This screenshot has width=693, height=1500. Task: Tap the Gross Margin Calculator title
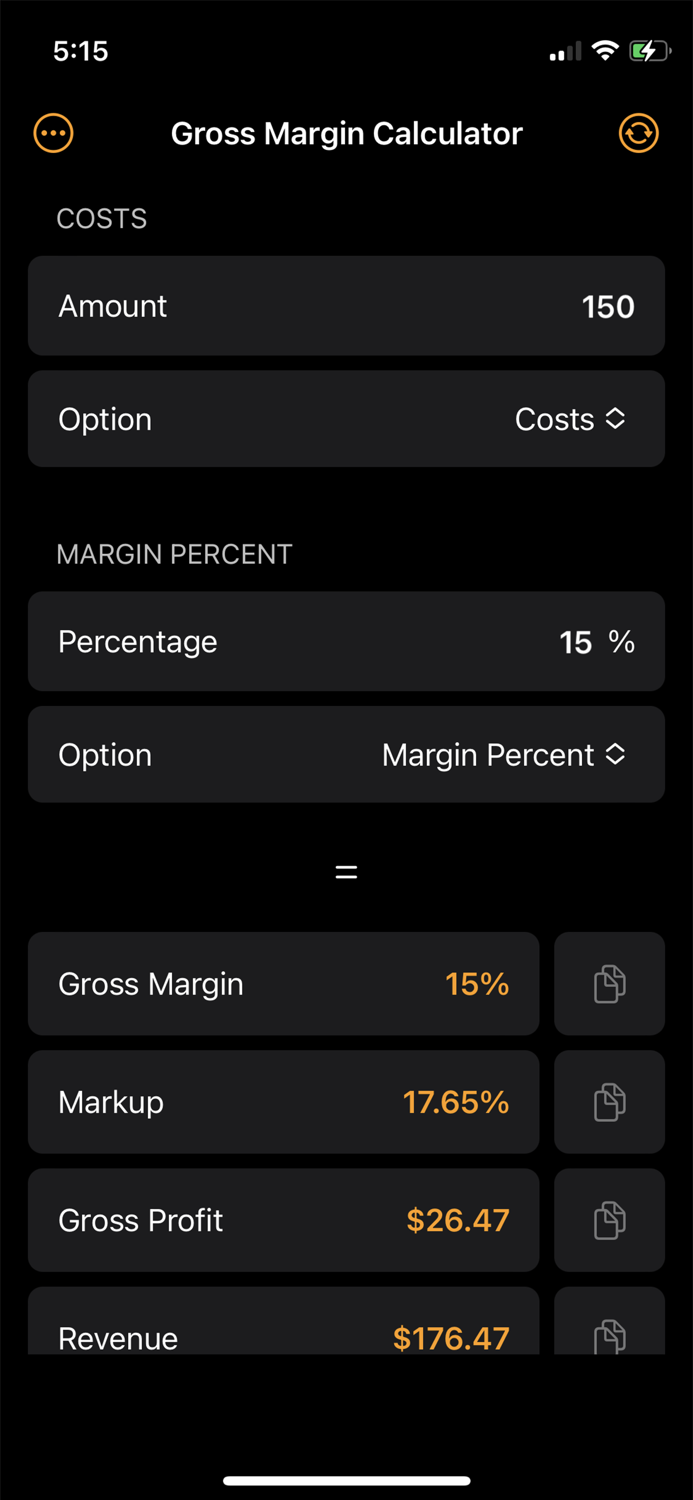pyautogui.click(x=346, y=133)
